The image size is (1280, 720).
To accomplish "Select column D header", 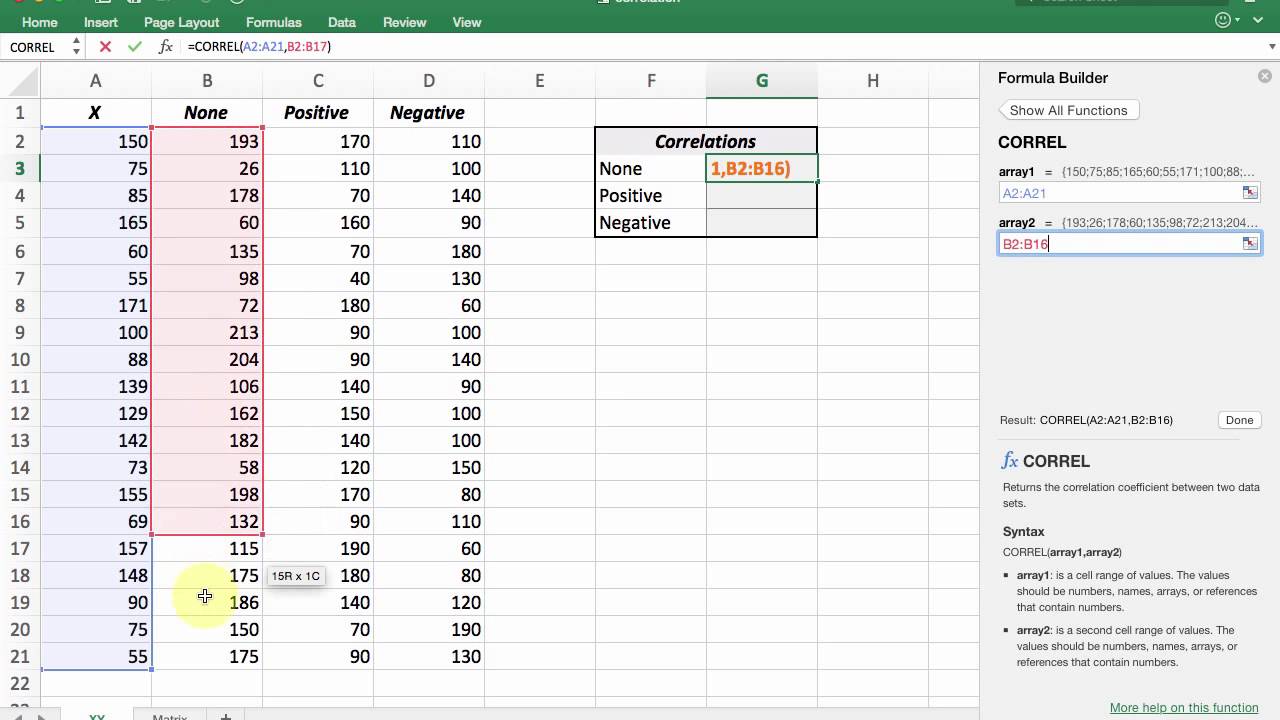I will pos(429,81).
